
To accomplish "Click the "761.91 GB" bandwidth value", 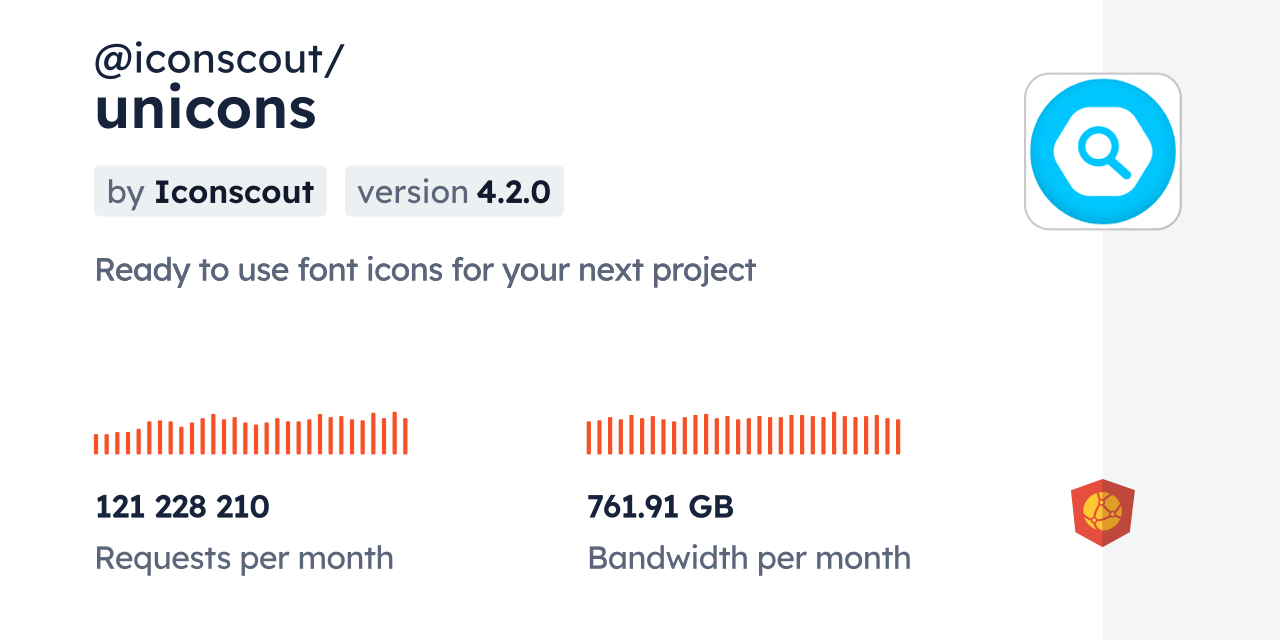I will [x=660, y=507].
